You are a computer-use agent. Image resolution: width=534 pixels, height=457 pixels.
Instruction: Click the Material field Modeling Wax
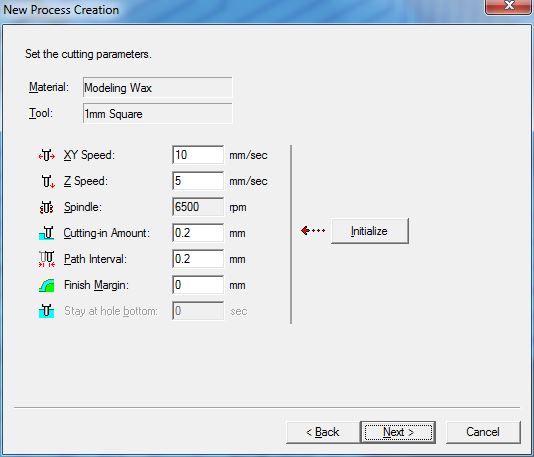pos(158,88)
